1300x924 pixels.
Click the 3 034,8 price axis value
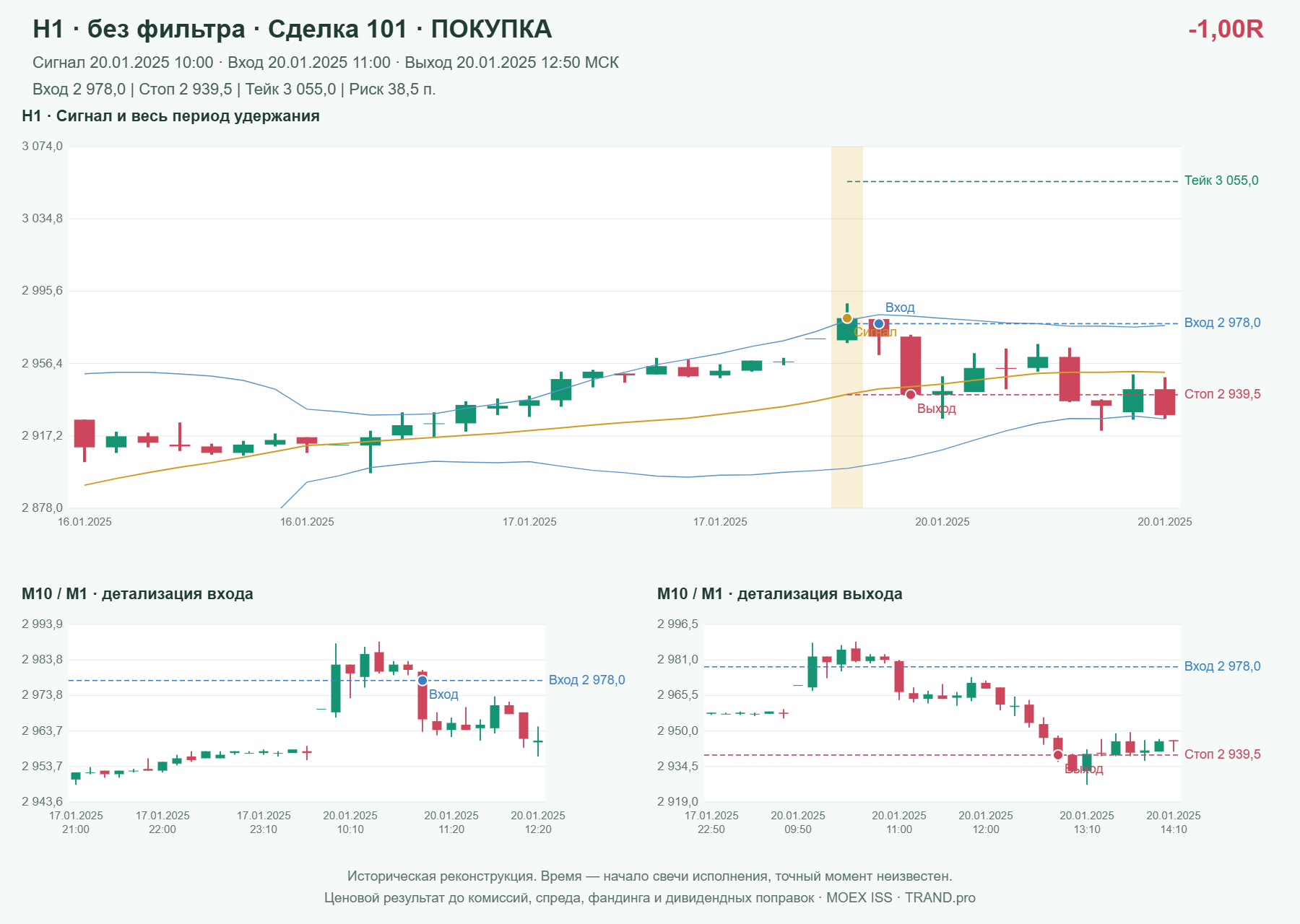point(43,219)
